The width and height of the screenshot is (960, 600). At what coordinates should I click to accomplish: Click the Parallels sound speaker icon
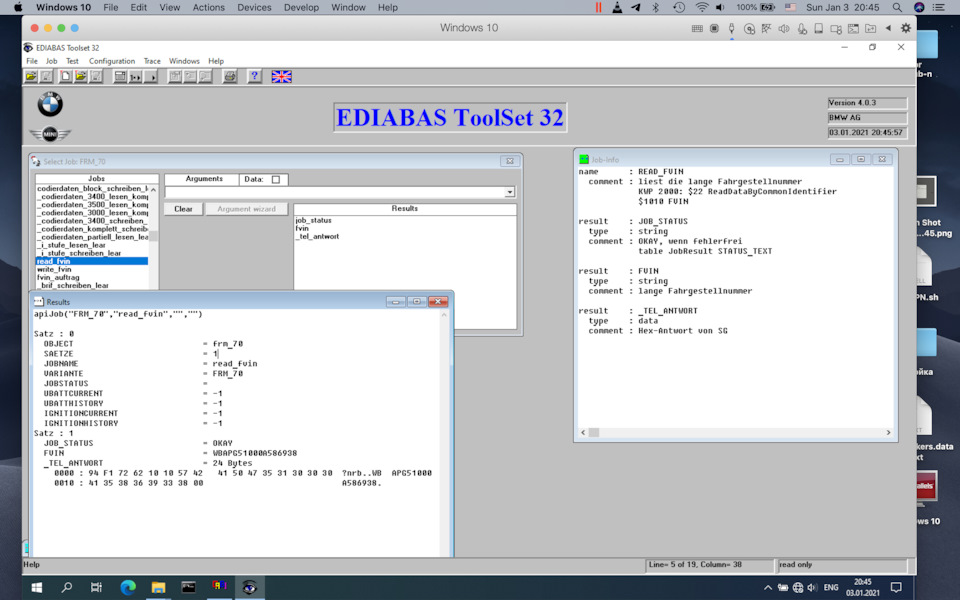pyautogui.click(x=784, y=28)
